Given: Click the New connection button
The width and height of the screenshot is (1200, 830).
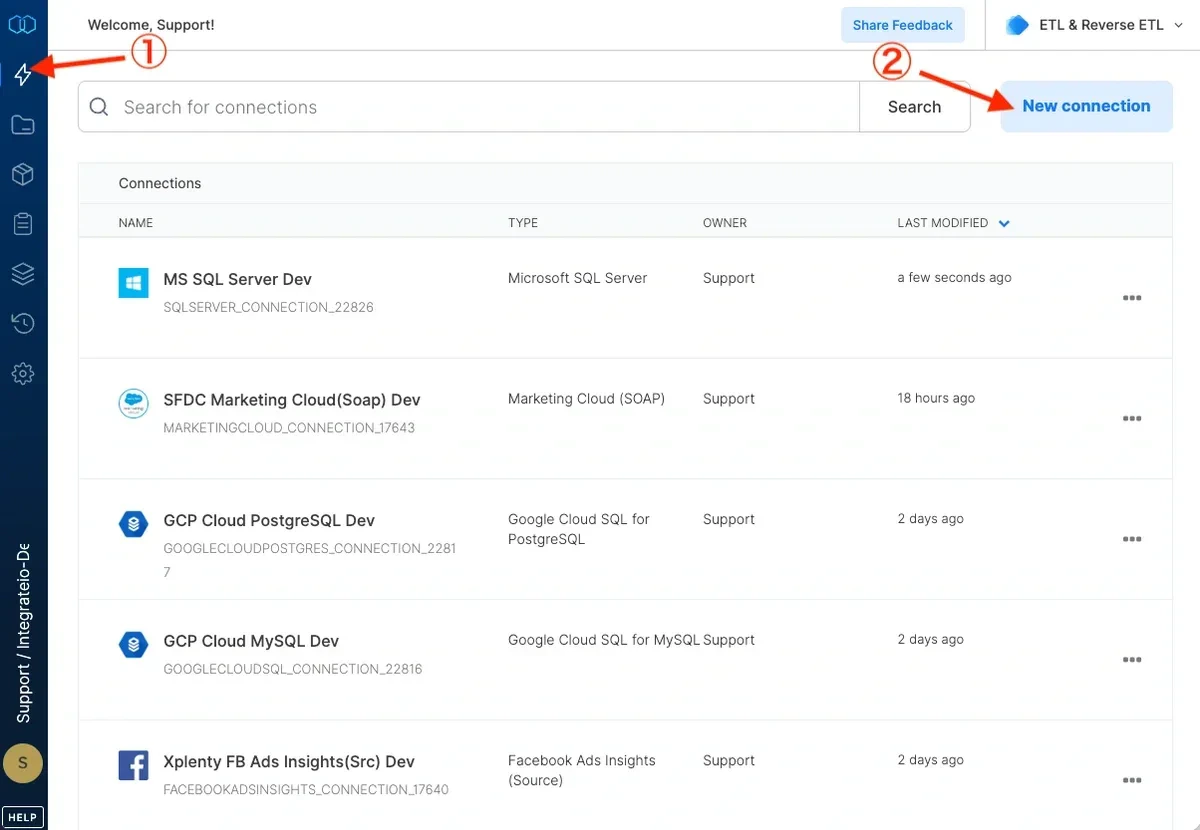Looking at the screenshot, I should coord(1086,106).
